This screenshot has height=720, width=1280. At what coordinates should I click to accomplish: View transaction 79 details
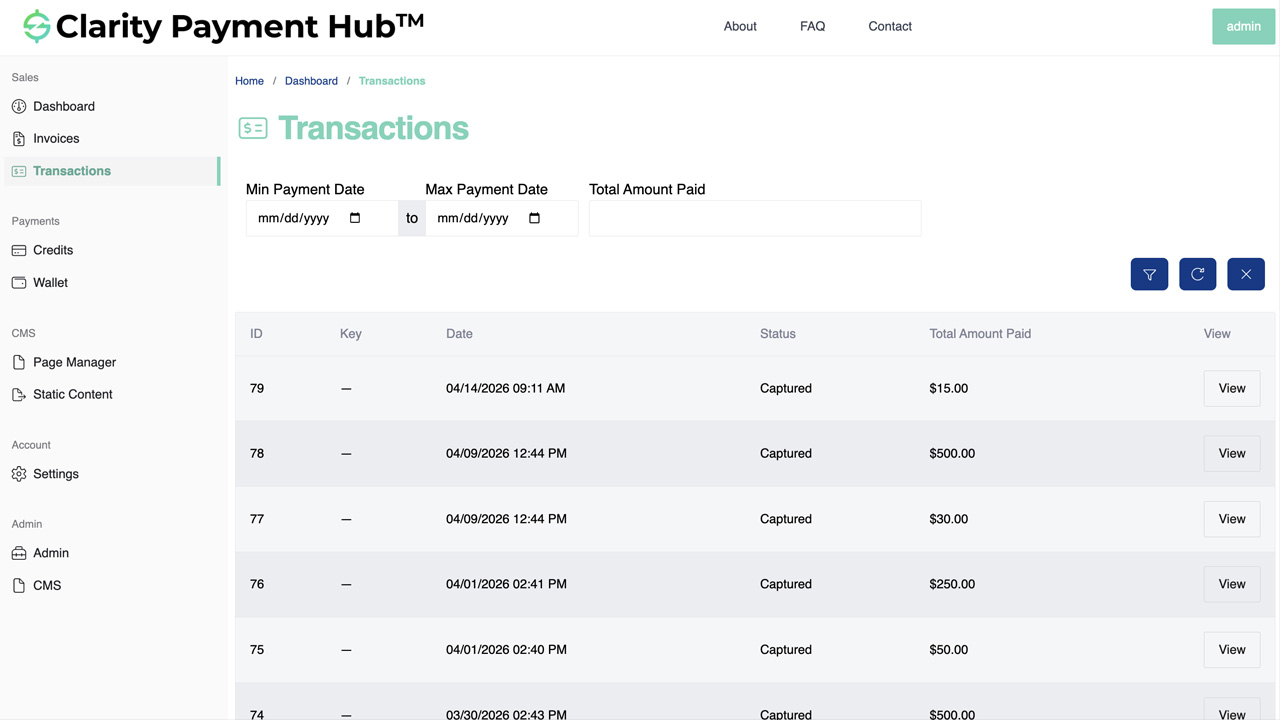point(1231,388)
